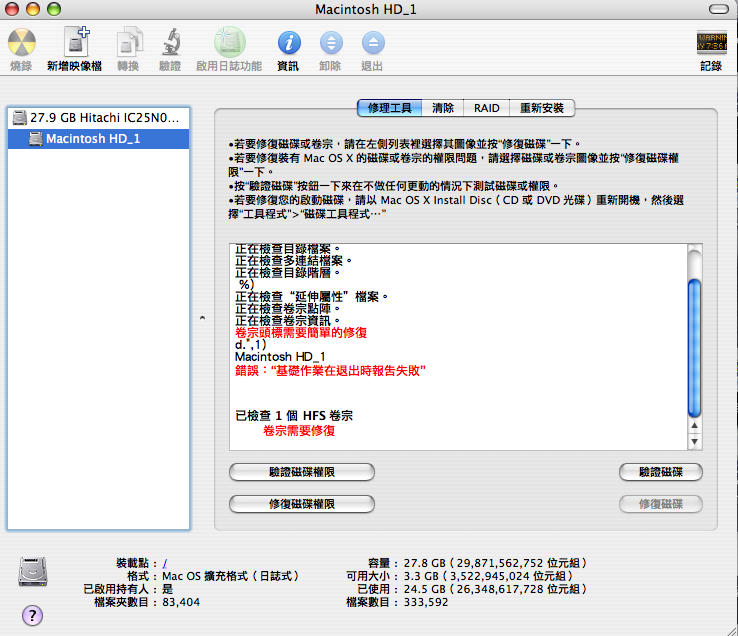Select the Macintosh HD_1 volume
Image resolution: width=738 pixels, height=636 pixels.
click(98, 139)
